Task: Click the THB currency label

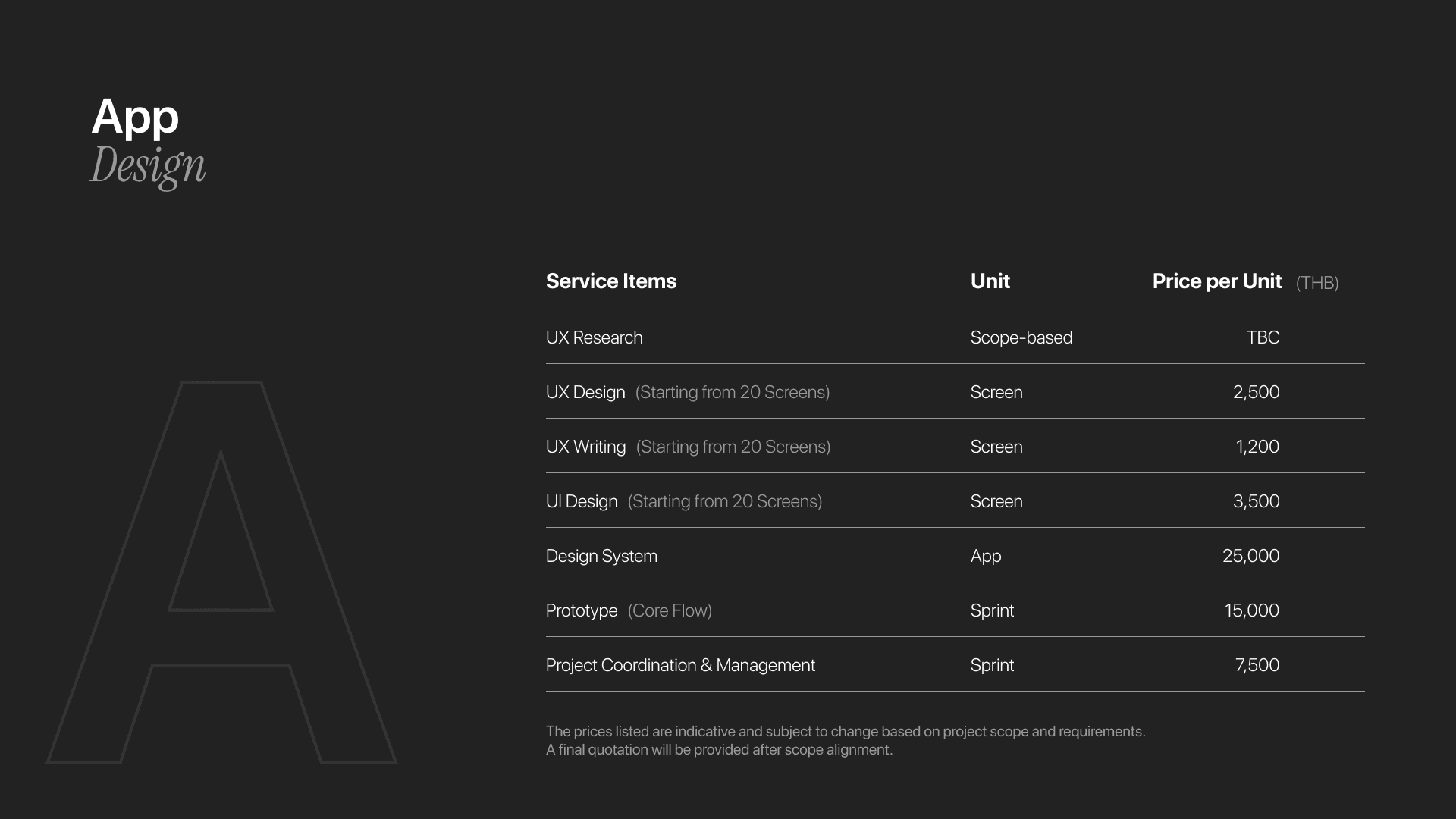Action: click(x=1317, y=283)
